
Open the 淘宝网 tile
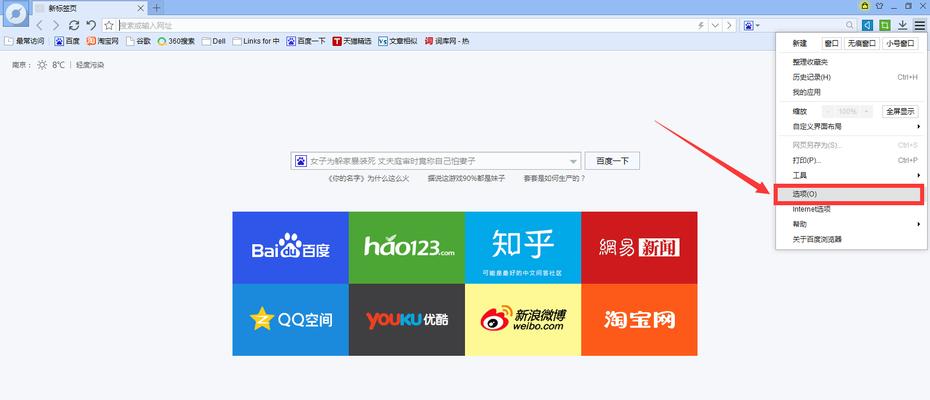coord(639,320)
